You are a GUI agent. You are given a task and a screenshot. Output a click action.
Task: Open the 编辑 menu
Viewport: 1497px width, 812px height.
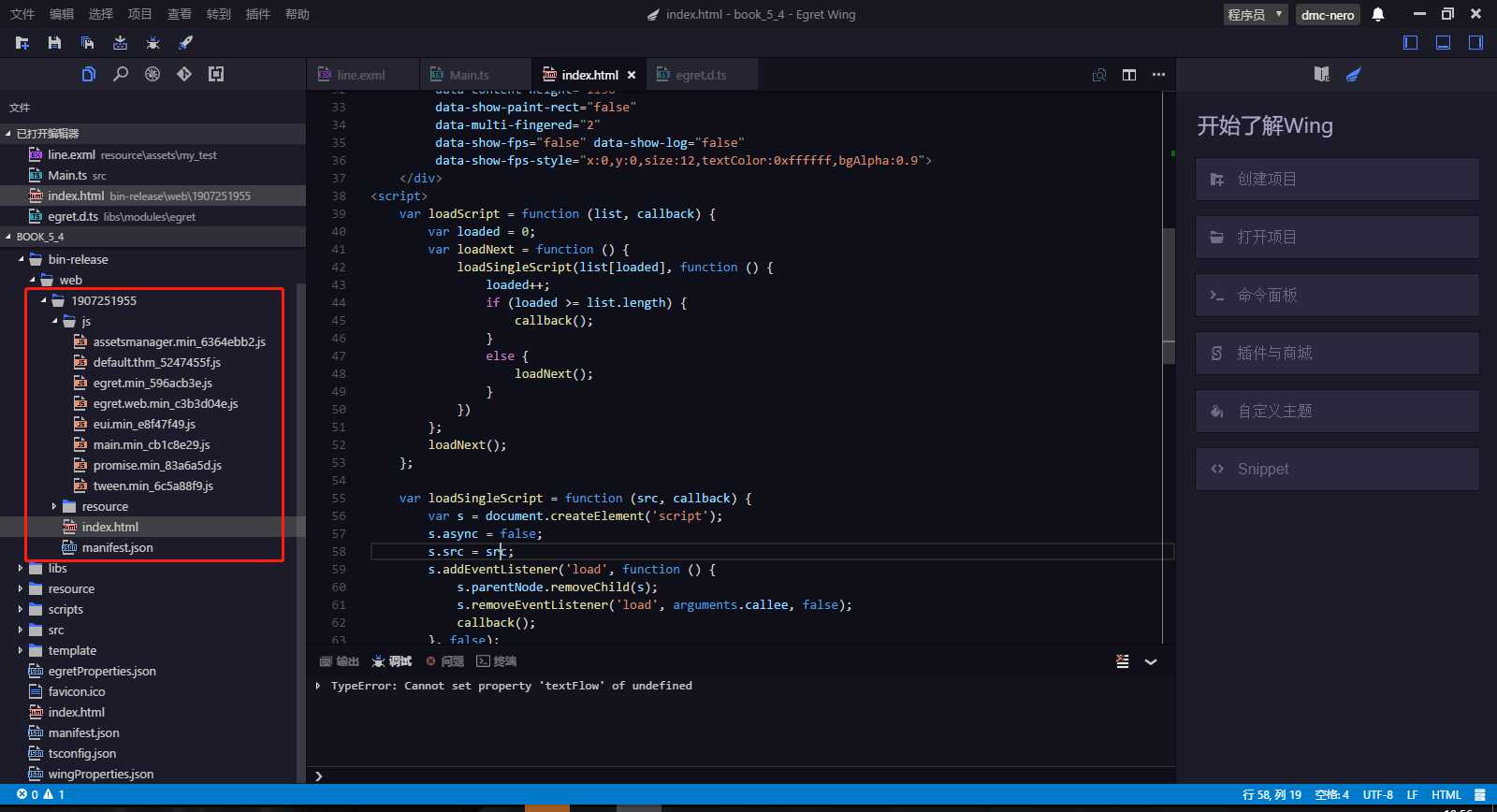point(61,14)
